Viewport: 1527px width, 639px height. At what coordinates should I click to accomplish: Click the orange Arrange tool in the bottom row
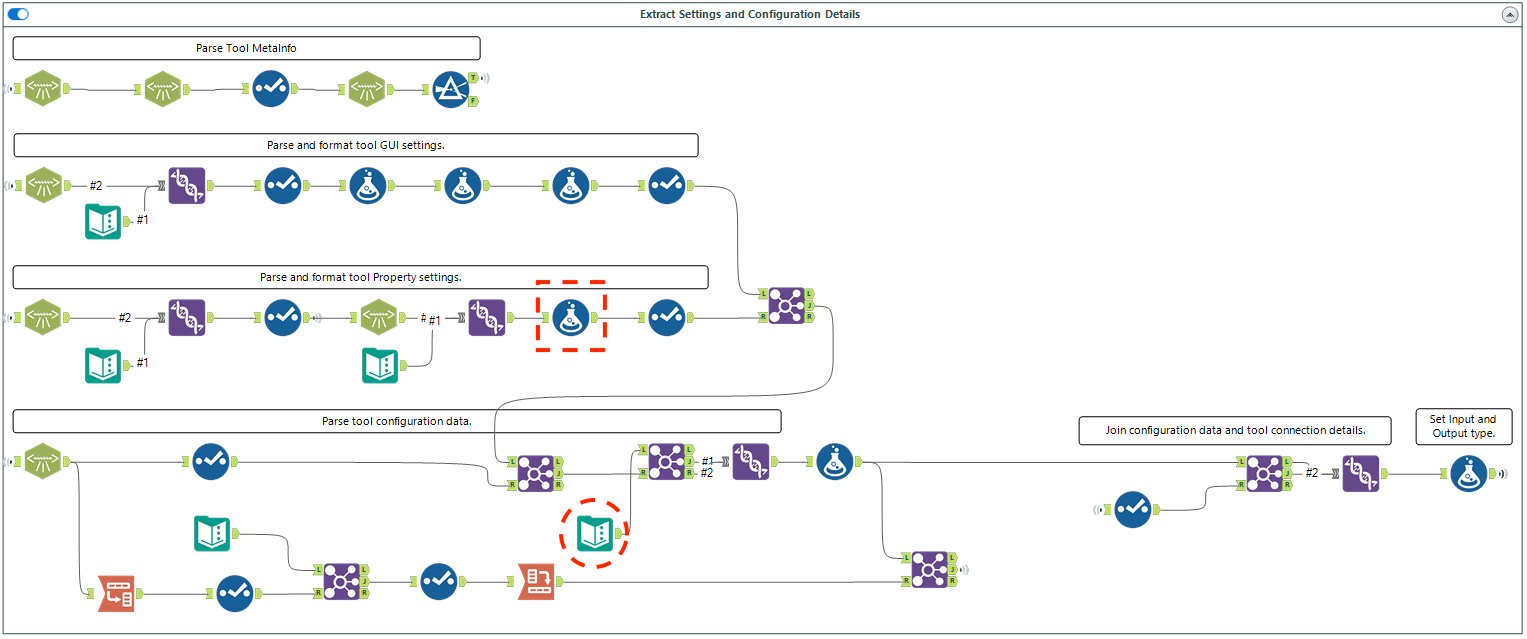click(x=537, y=580)
